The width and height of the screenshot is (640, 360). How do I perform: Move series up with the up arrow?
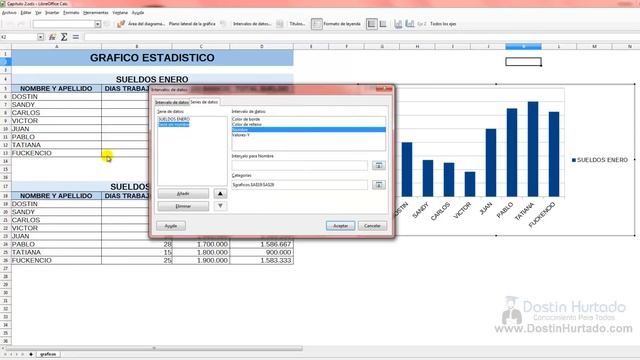click(x=220, y=193)
